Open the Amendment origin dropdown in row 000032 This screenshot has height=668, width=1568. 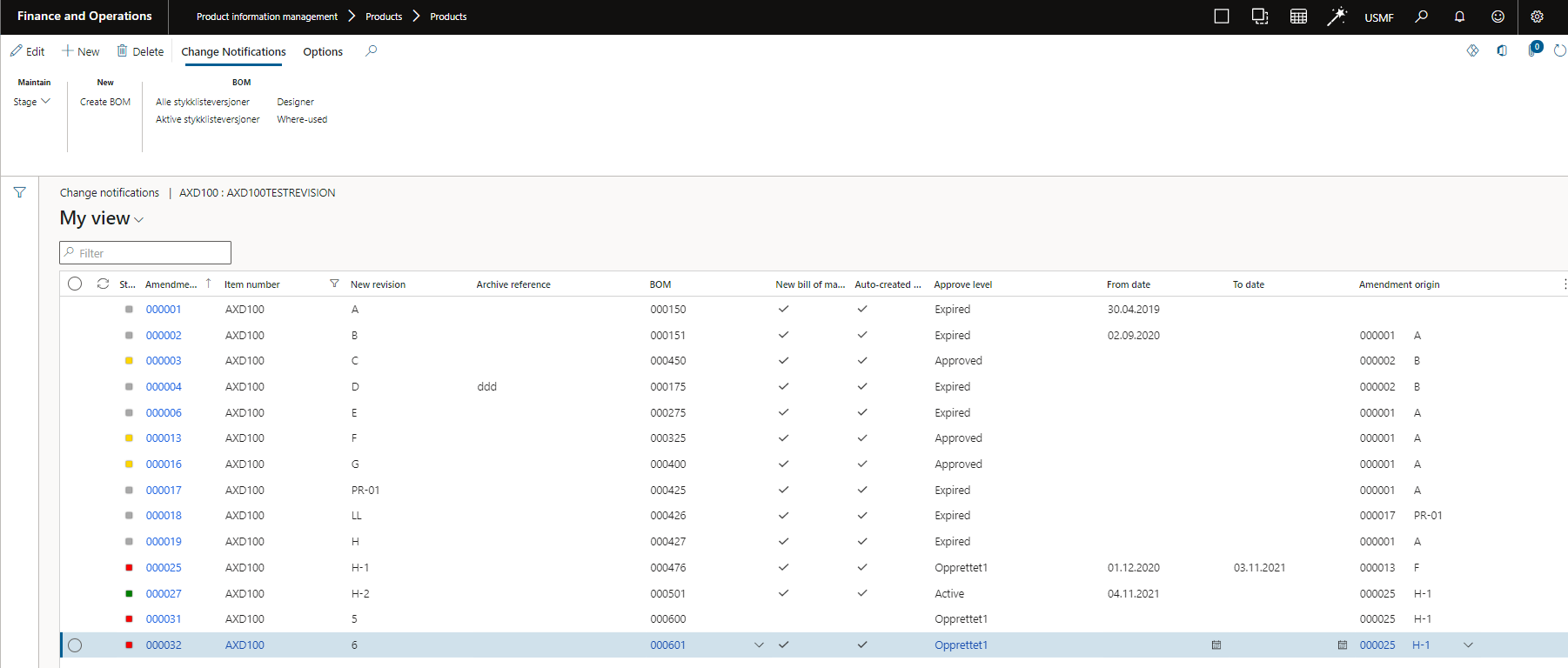click(x=1468, y=645)
